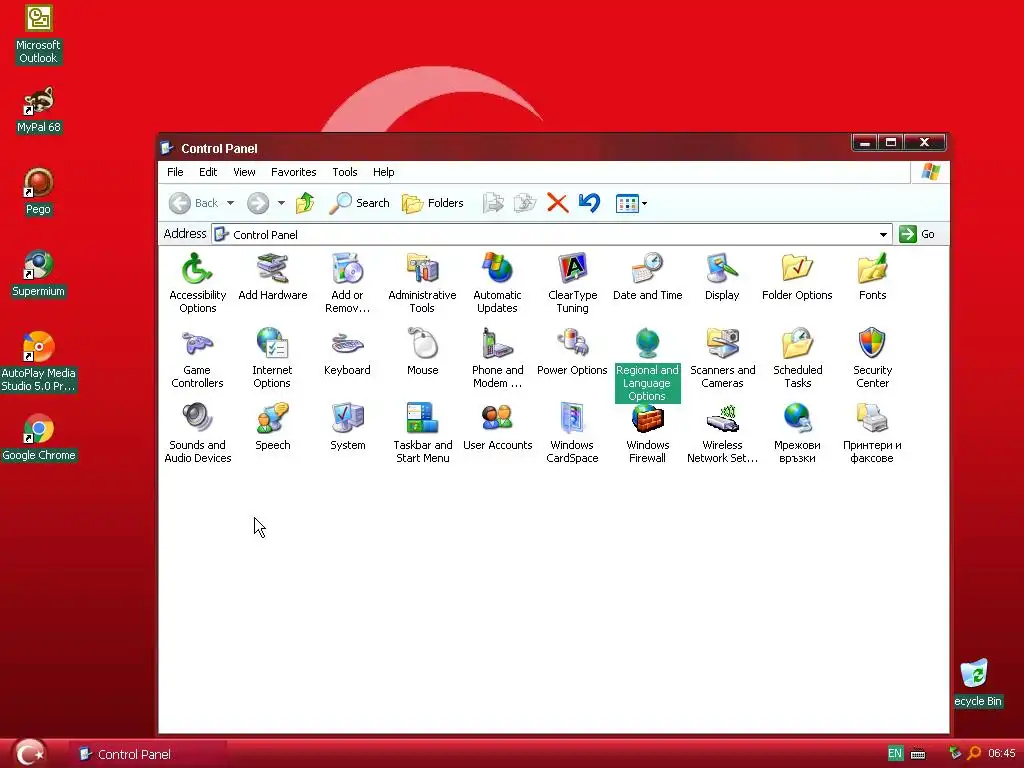Select Google Chrome desktop shortcut
This screenshot has width=1024, height=768.
pos(39,438)
